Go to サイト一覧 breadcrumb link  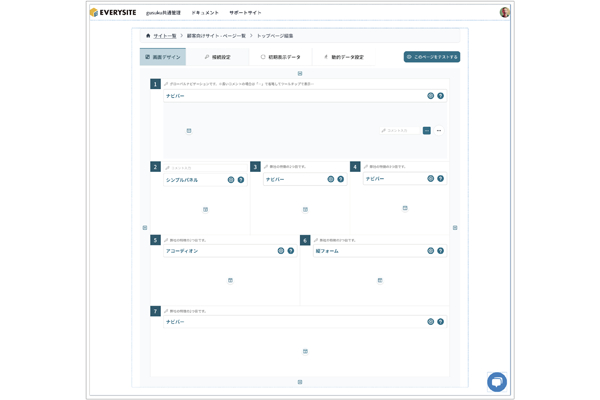[x=165, y=36]
